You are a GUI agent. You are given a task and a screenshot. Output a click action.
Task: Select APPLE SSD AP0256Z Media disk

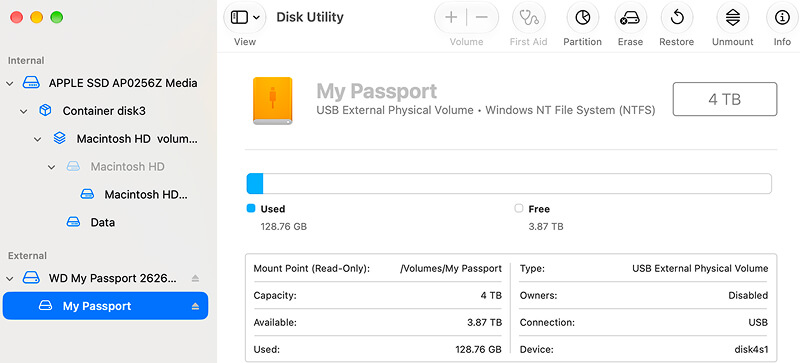[x=123, y=83]
